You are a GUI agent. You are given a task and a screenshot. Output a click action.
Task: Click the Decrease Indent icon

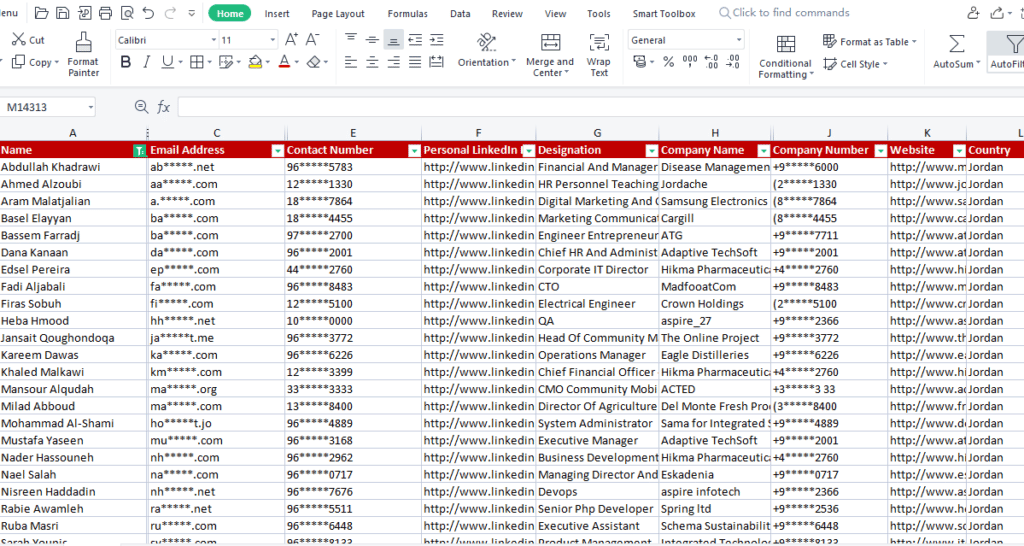click(x=415, y=40)
